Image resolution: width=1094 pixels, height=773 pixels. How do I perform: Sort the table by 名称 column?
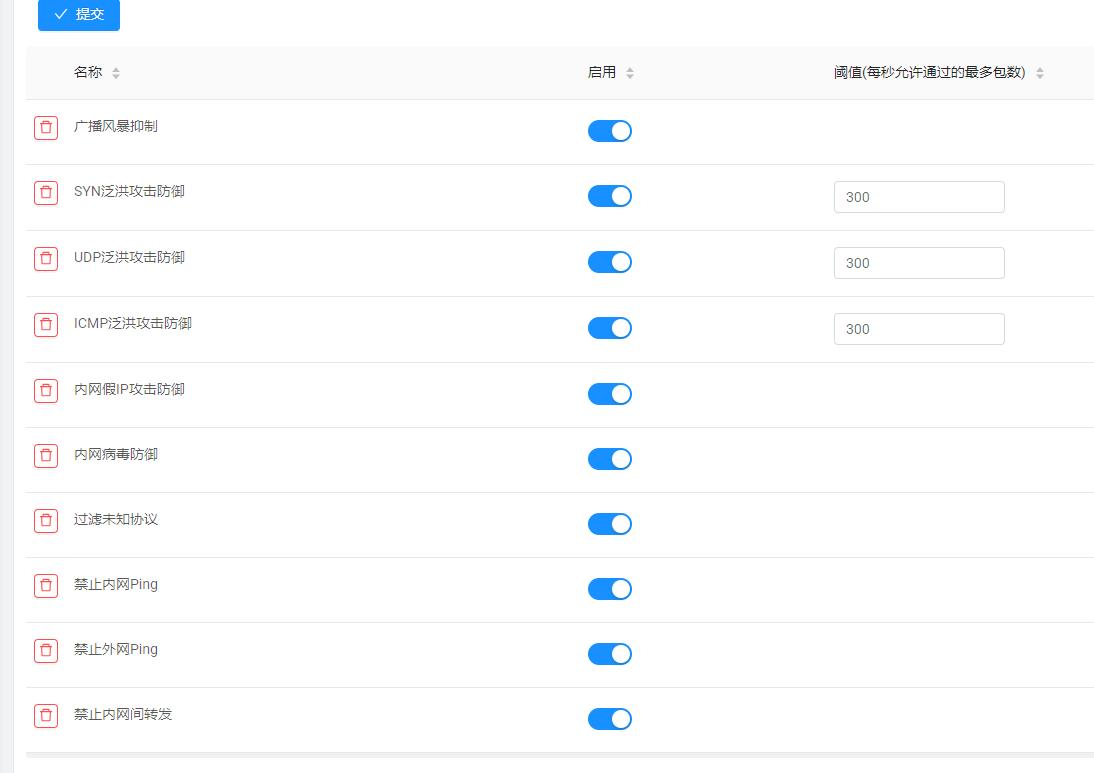pos(116,73)
